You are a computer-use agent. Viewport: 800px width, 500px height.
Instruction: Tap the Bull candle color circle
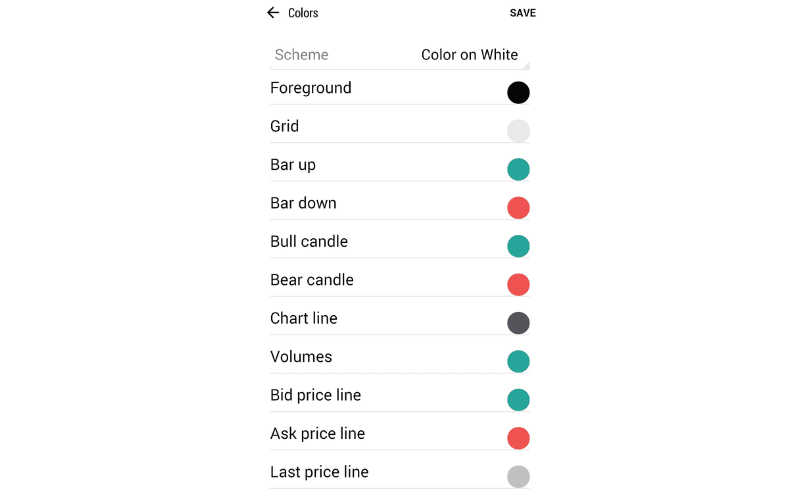coord(518,246)
